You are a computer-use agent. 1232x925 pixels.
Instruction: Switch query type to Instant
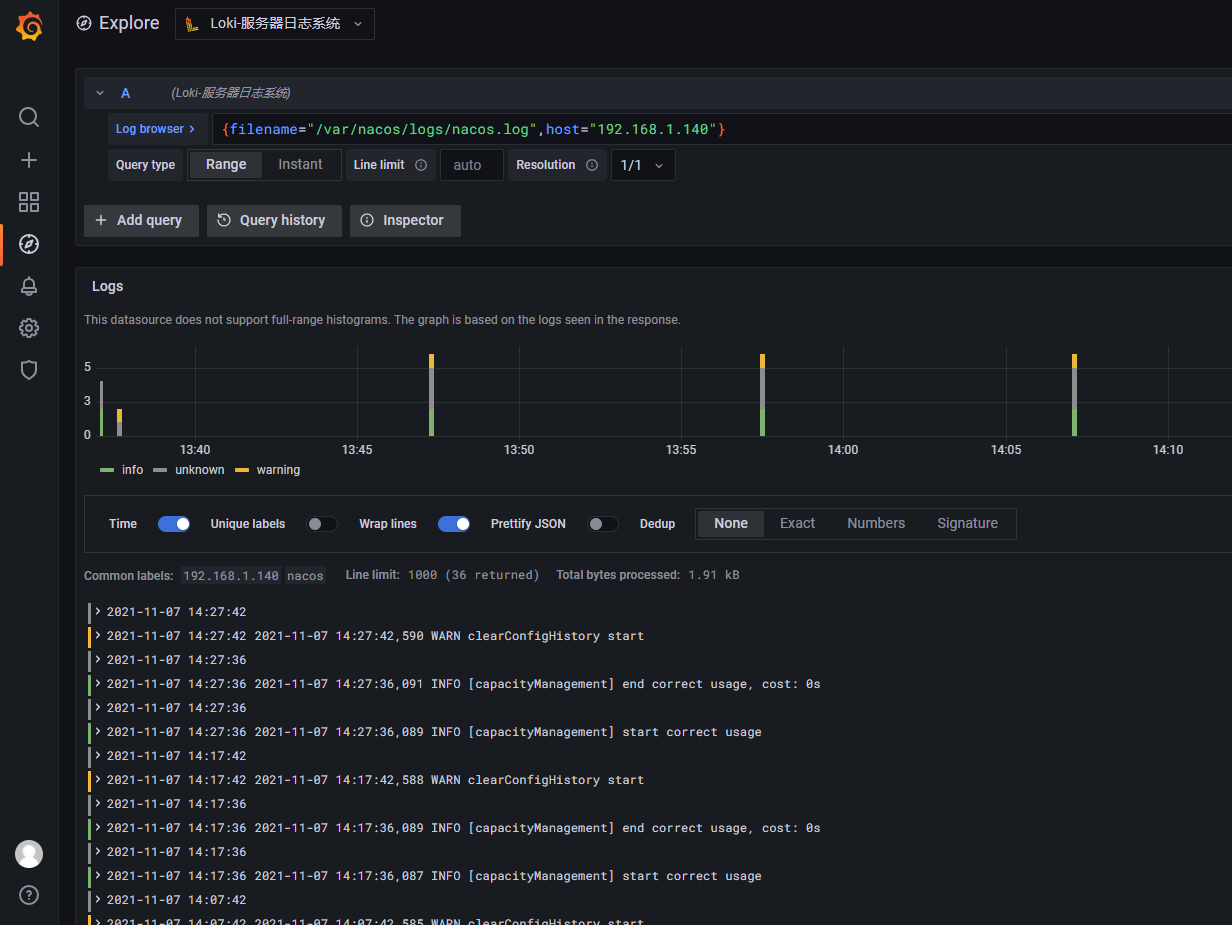point(301,164)
